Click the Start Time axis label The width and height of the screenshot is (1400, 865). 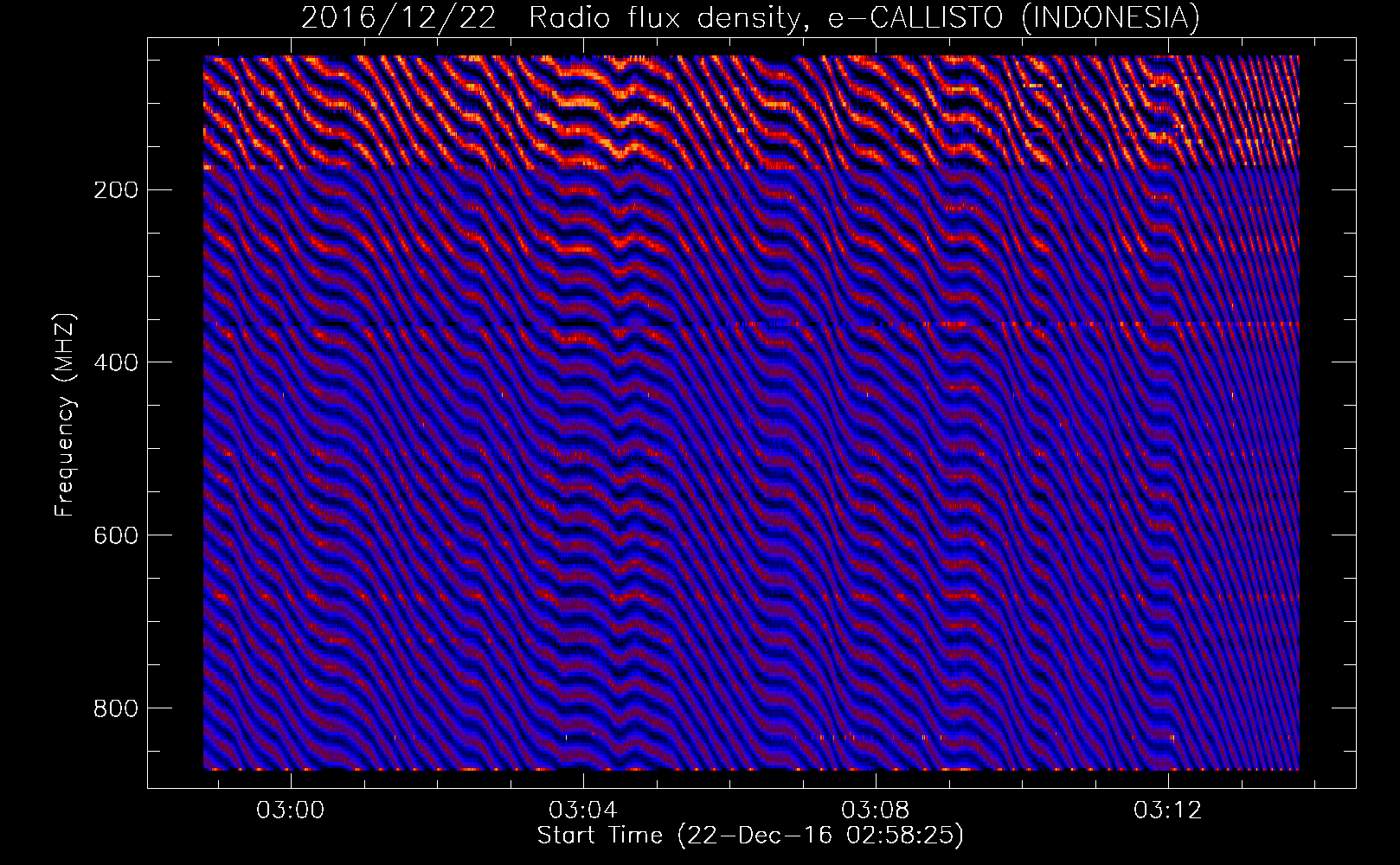pyautogui.click(x=750, y=836)
